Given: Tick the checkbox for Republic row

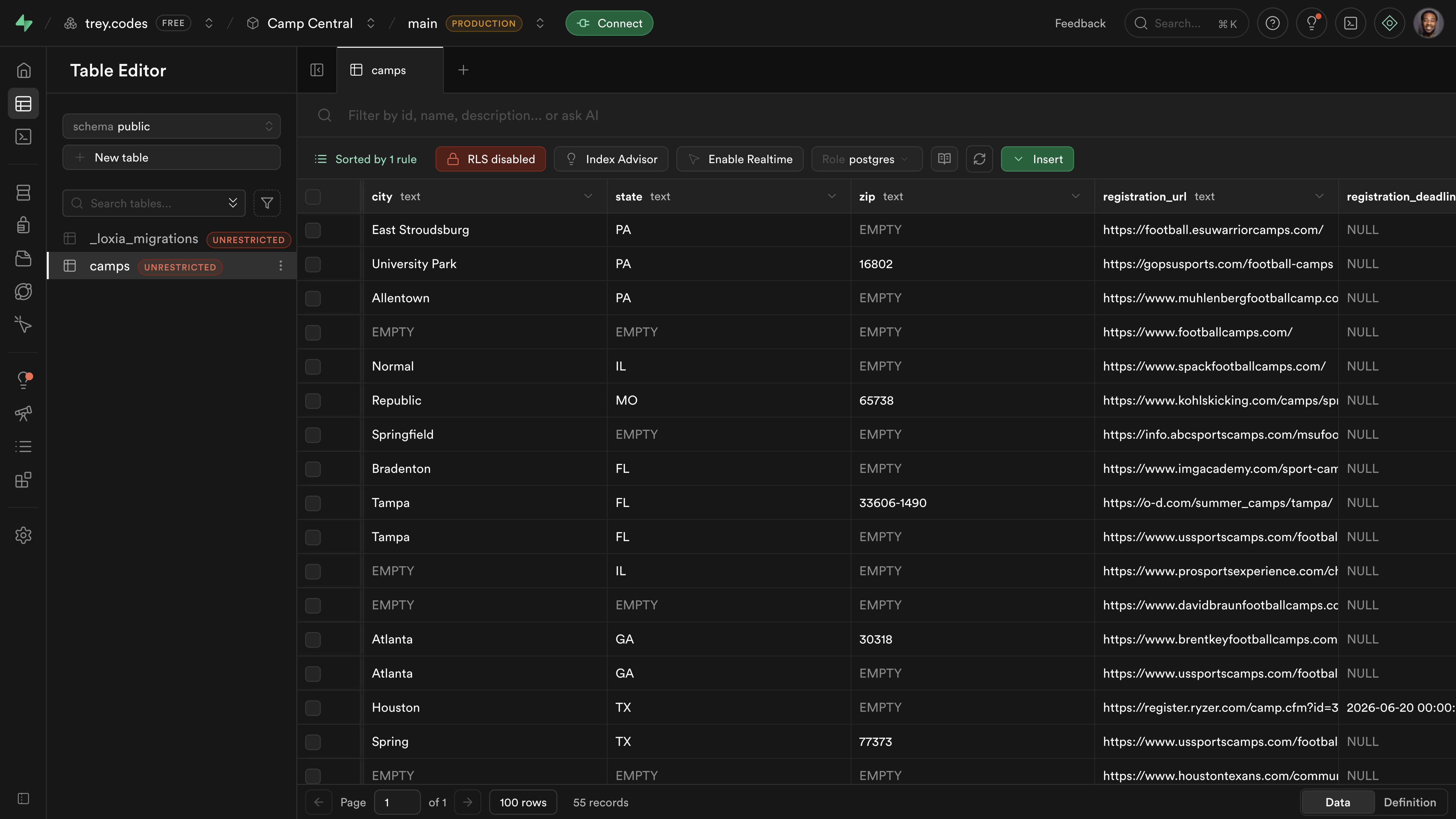Looking at the screenshot, I should [313, 401].
